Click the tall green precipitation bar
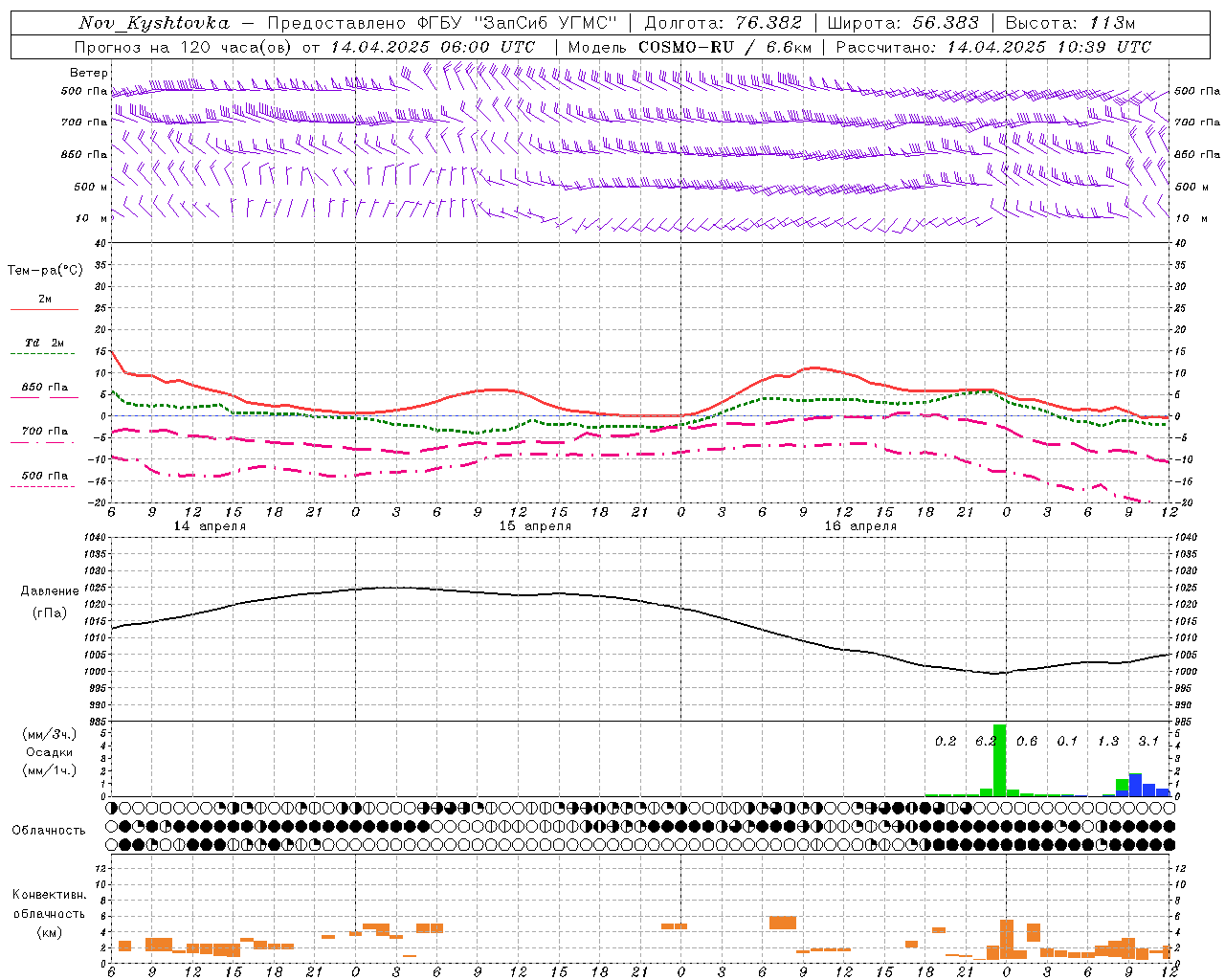Image resolution: width=1225 pixels, height=980 pixels. point(999,760)
